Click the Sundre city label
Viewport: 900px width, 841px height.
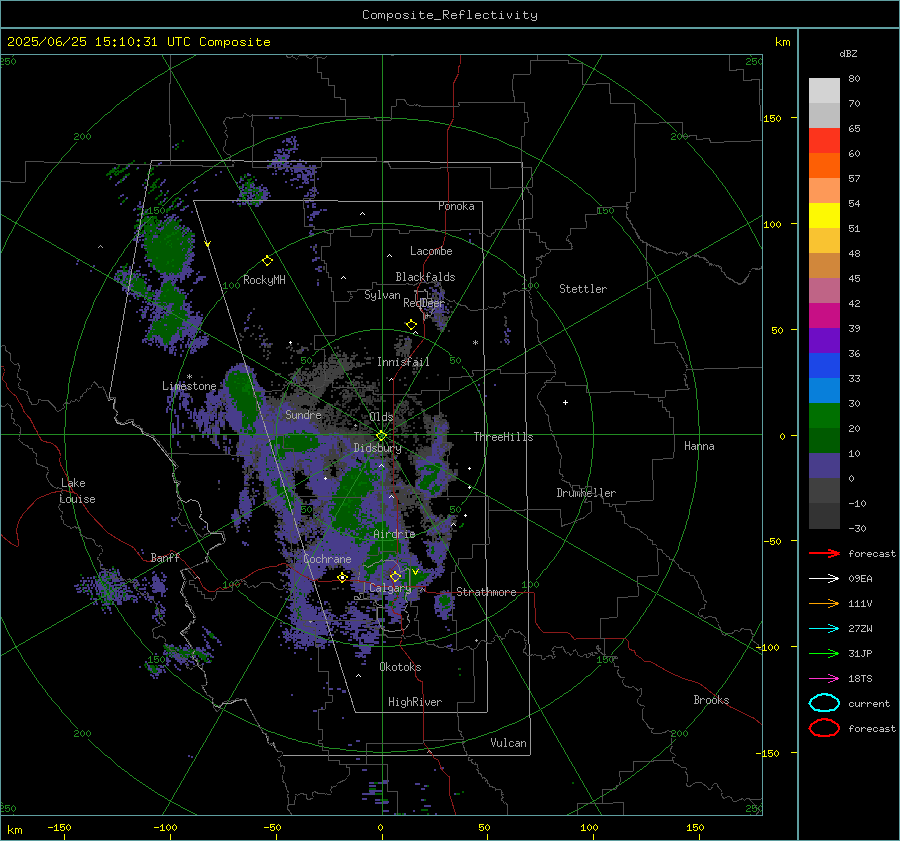(x=303, y=414)
